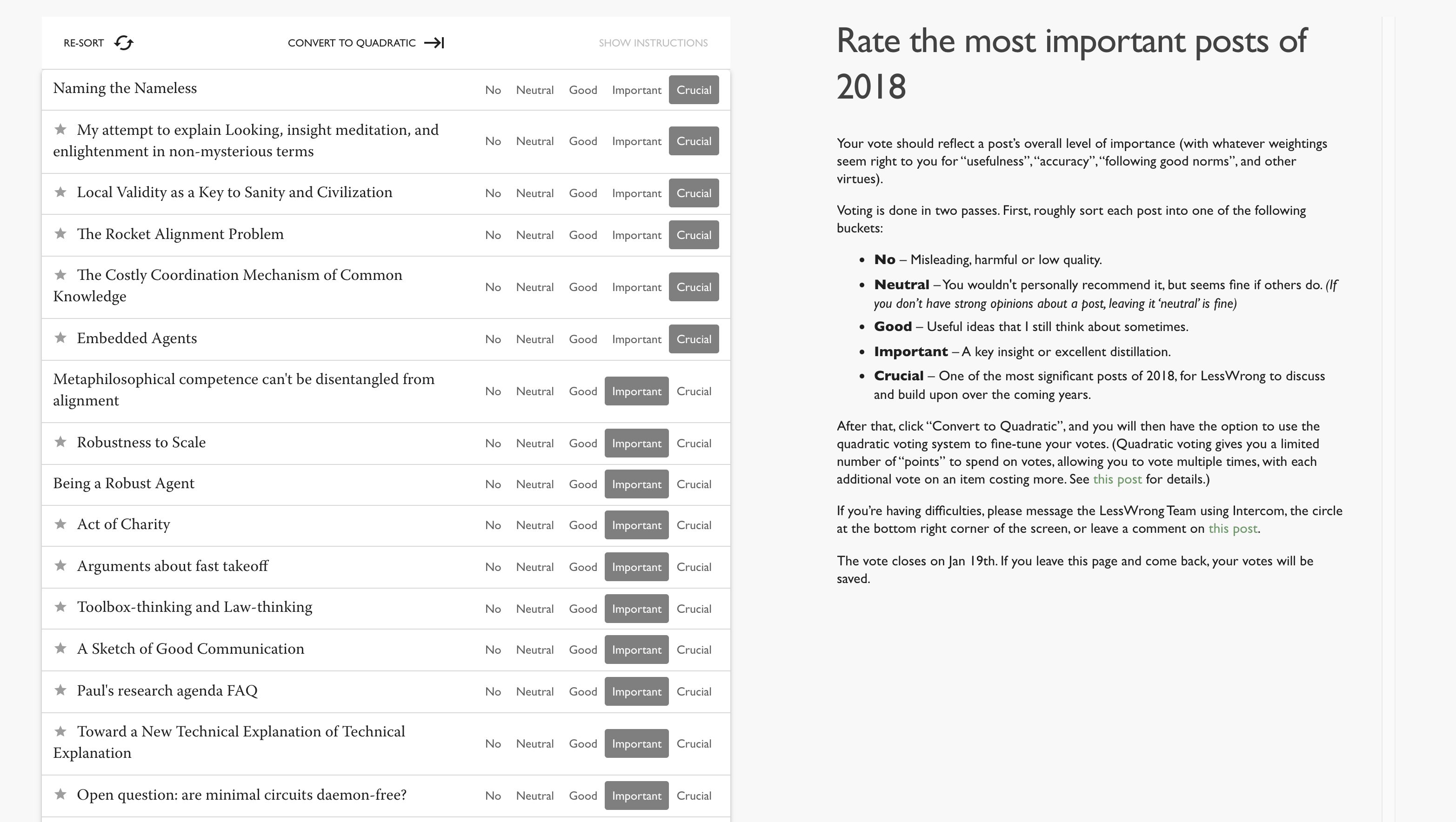This screenshot has width=1456, height=822.
Task: Click star next to Paul's research agenda FAQ
Action: point(60,690)
